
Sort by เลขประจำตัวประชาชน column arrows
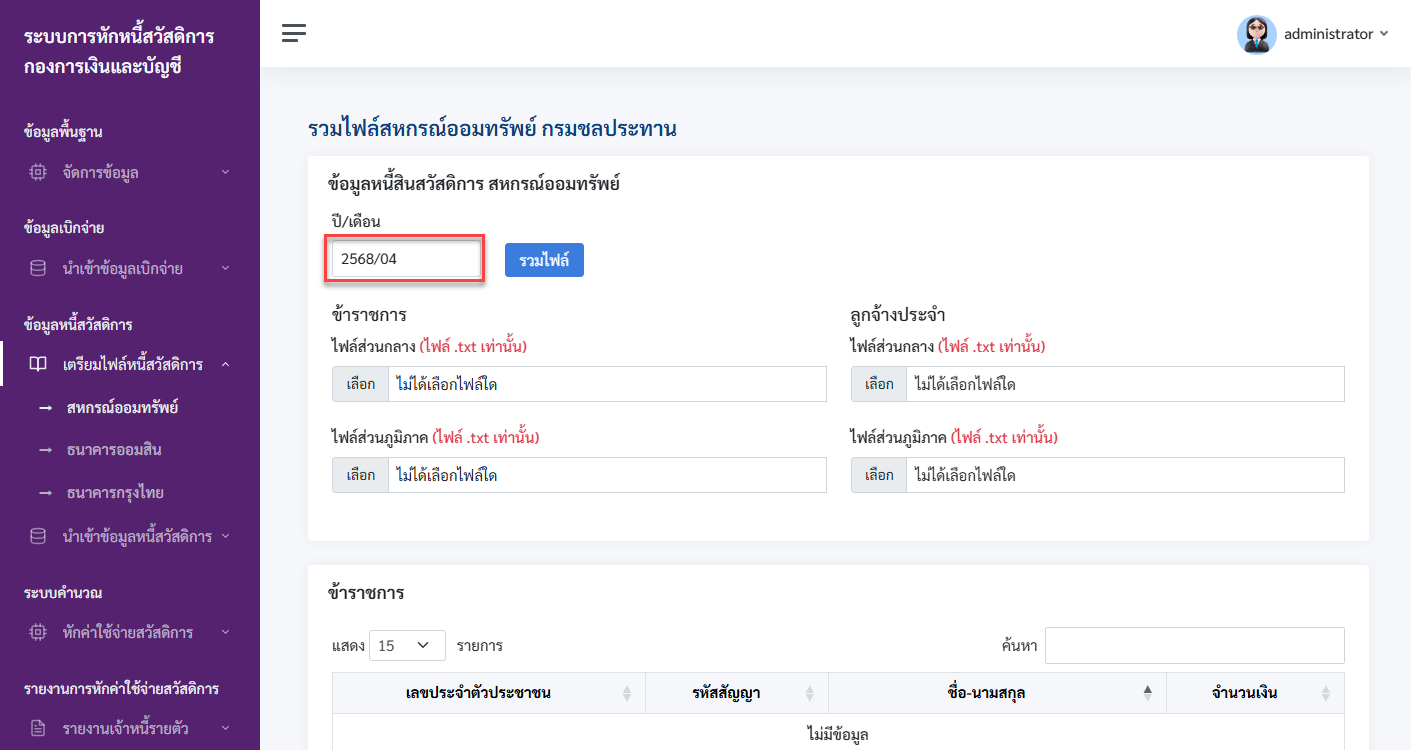click(x=627, y=693)
